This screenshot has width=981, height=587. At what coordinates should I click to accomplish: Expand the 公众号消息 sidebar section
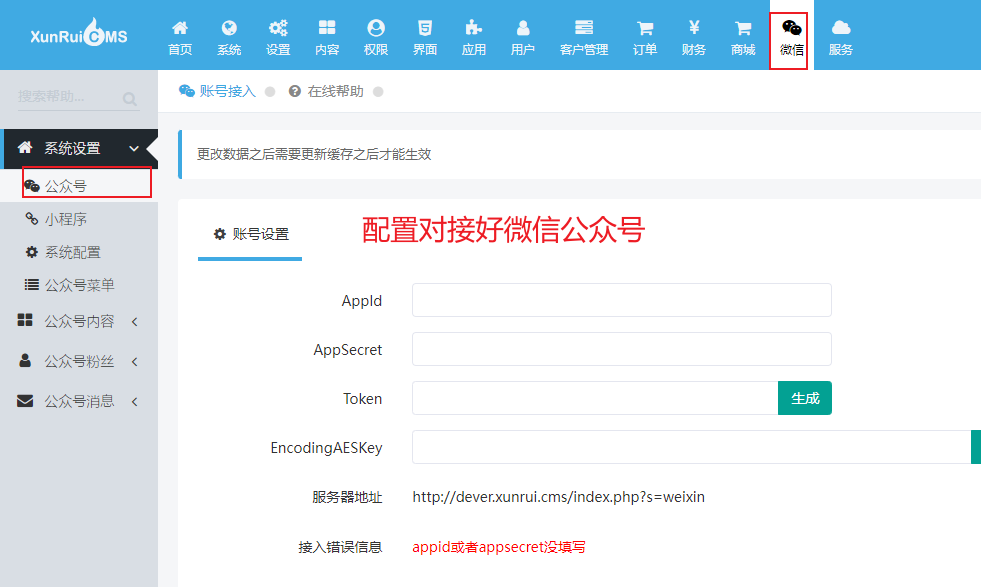pyautogui.click(x=79, y=401)
